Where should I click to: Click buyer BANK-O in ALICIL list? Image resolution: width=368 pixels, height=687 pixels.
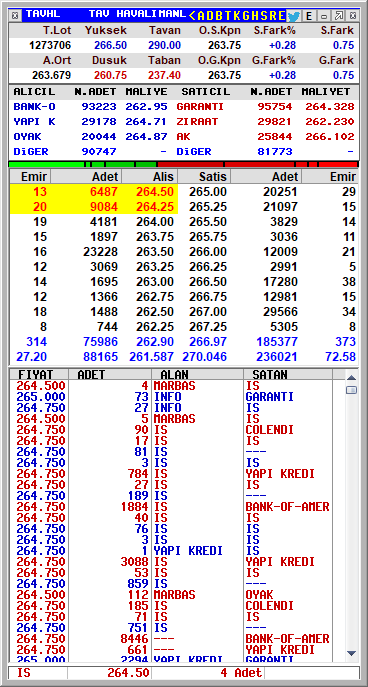[x=34, y=106]
